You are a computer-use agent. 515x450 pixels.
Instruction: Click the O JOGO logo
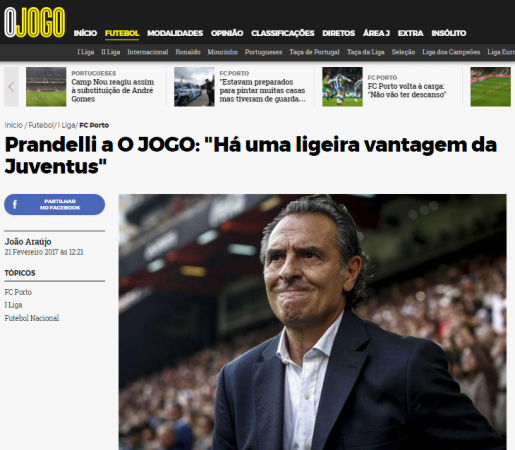(x=34, y=22)
